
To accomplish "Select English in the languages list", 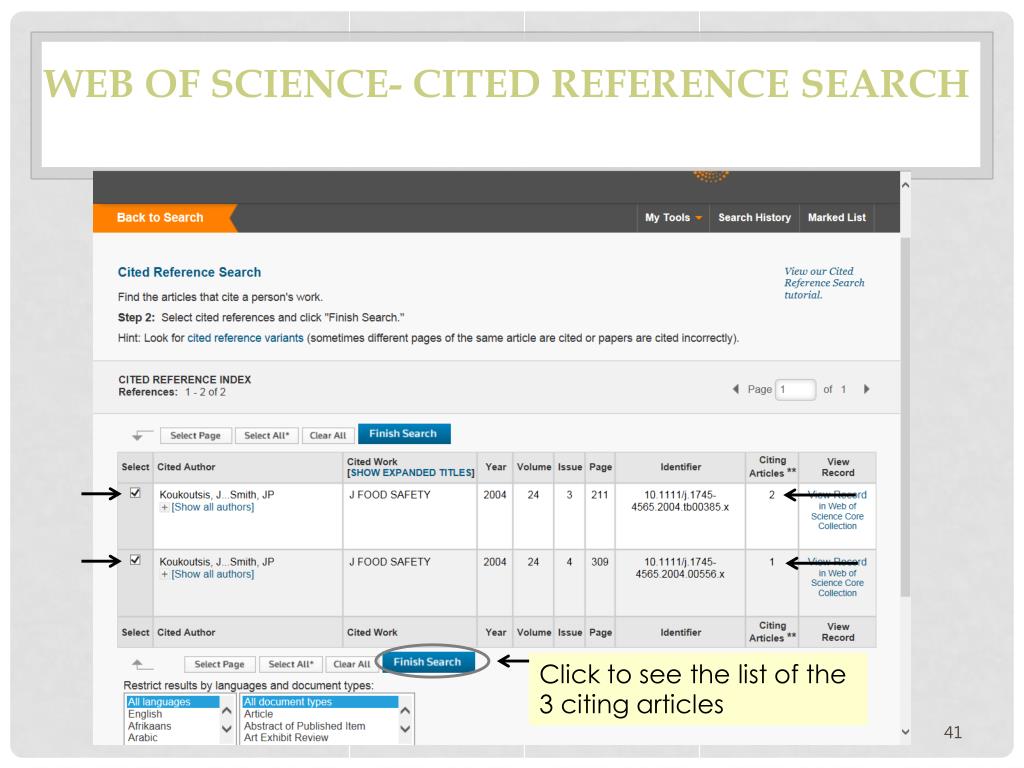I will pos(172,714).
